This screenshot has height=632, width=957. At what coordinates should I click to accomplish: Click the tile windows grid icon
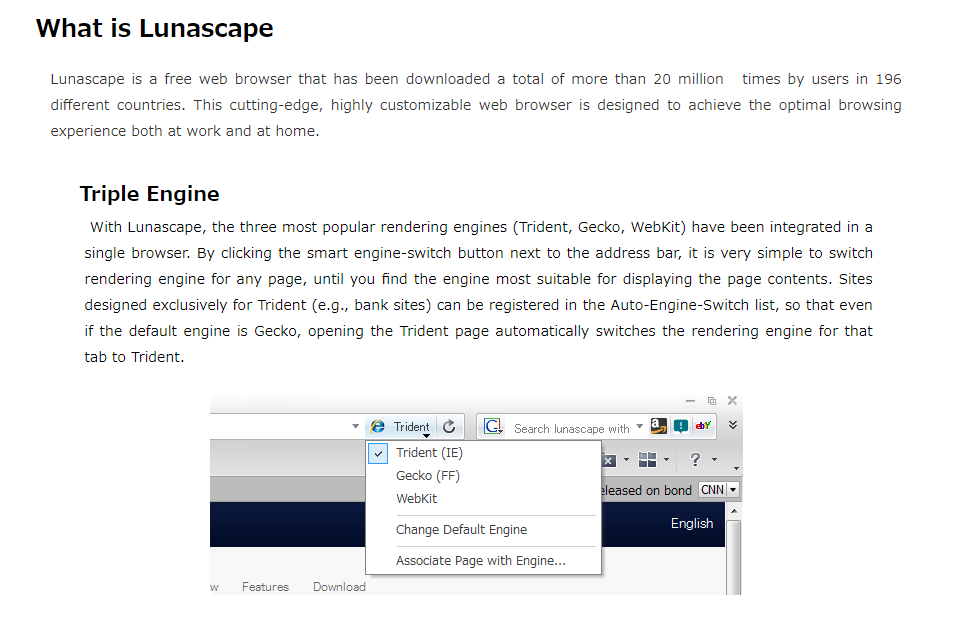tap(648, 459)
